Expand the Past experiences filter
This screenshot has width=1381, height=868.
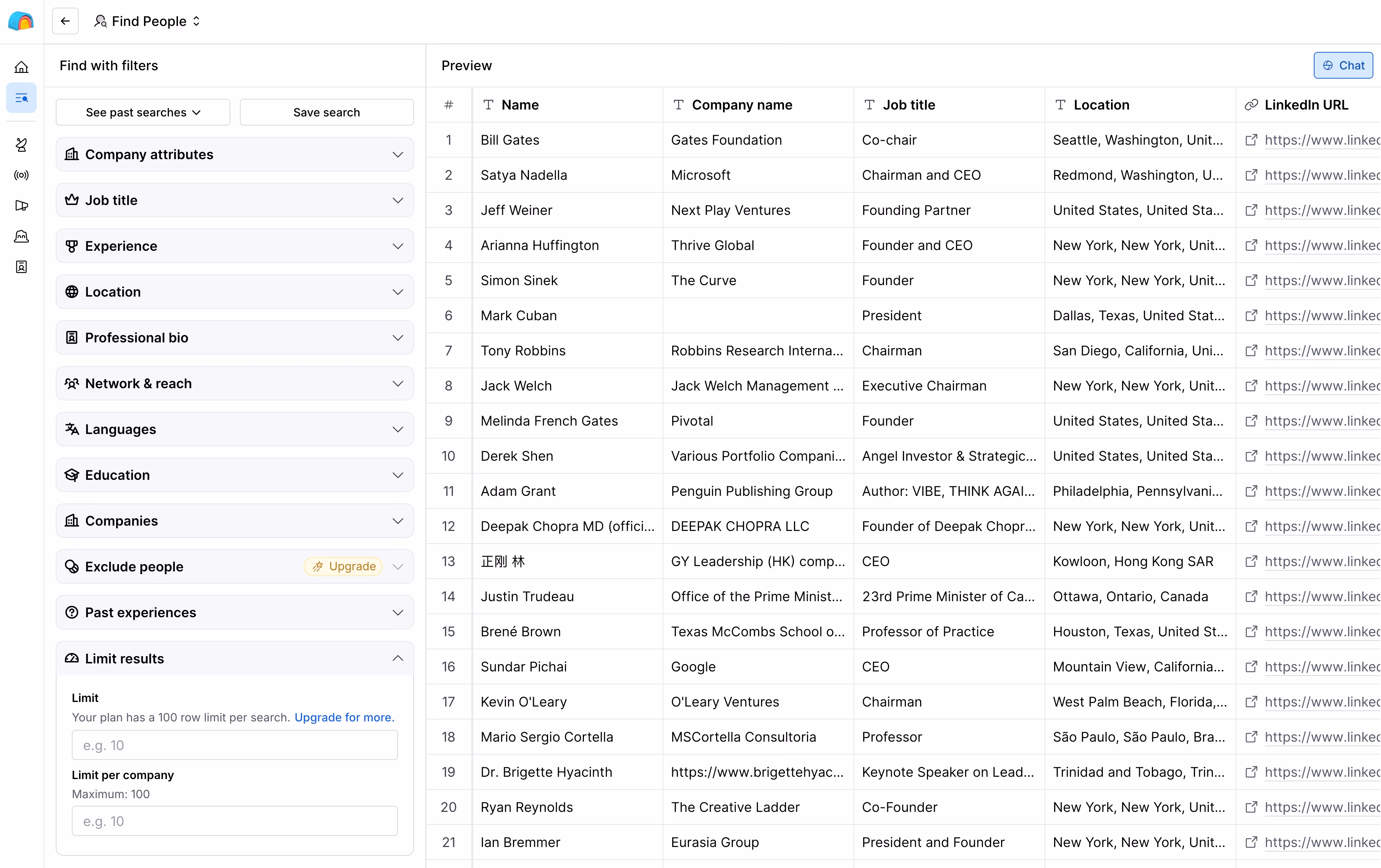[234, 612]
